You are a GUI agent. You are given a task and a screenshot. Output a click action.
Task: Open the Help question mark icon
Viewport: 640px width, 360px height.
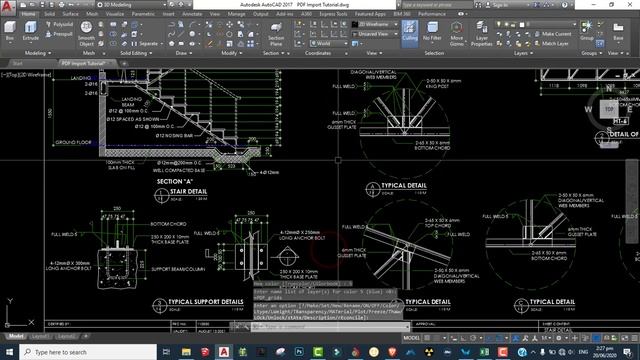tap(565, 5)
